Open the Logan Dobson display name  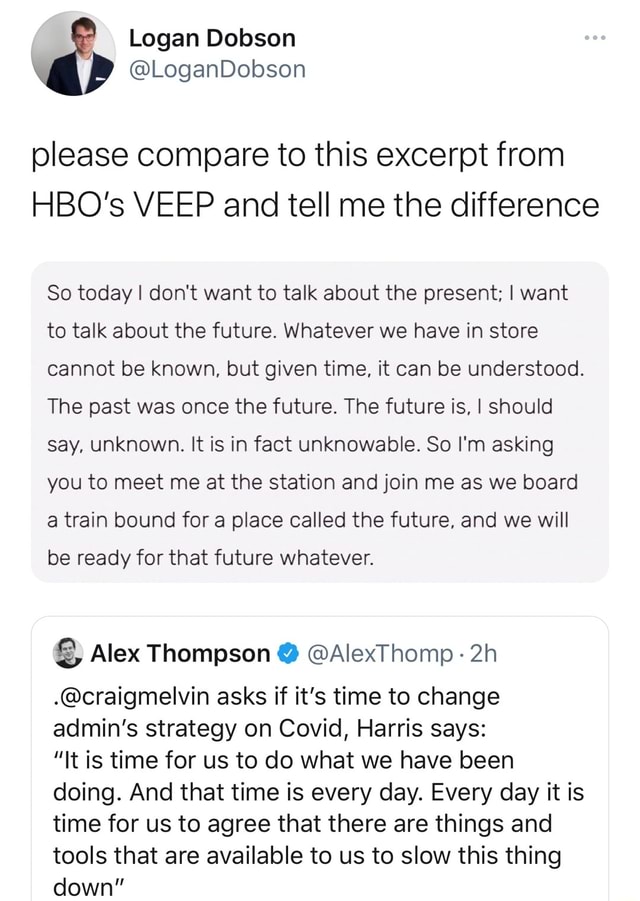(x=212, y=38)
